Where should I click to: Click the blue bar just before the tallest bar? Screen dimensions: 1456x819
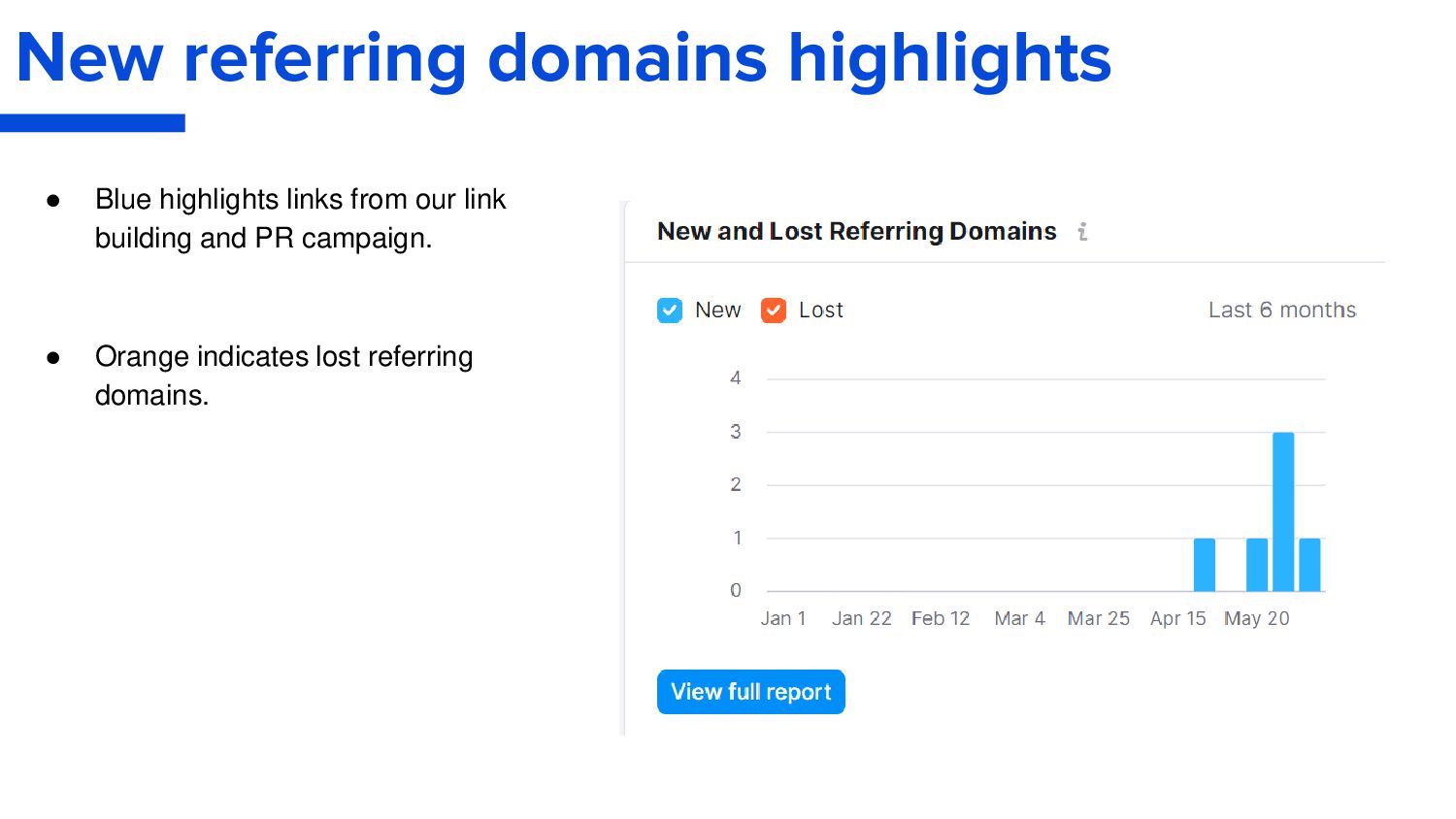tap(1257, 565)
